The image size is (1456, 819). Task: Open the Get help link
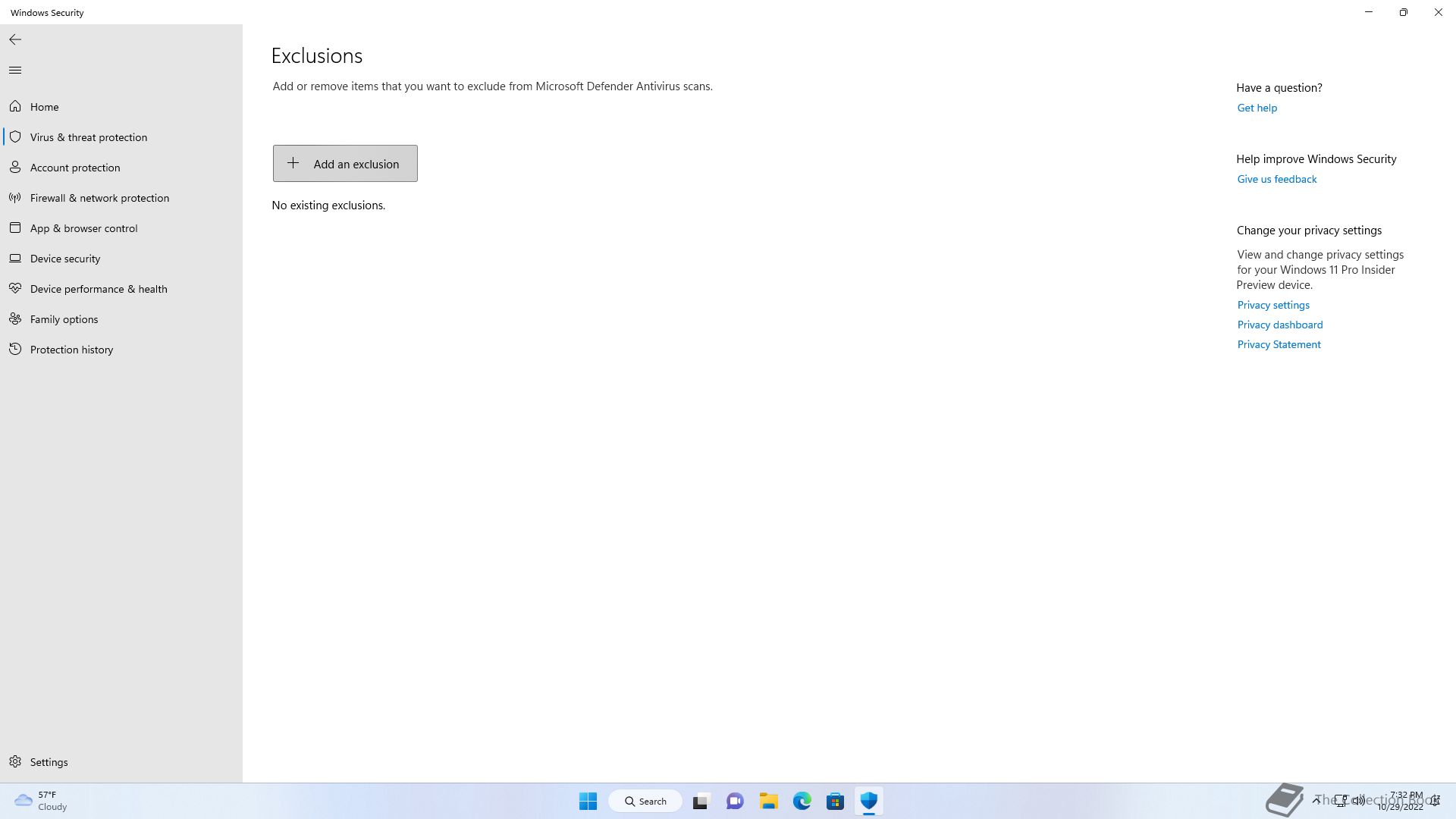pyautogui.click(x=1257, y=108)
